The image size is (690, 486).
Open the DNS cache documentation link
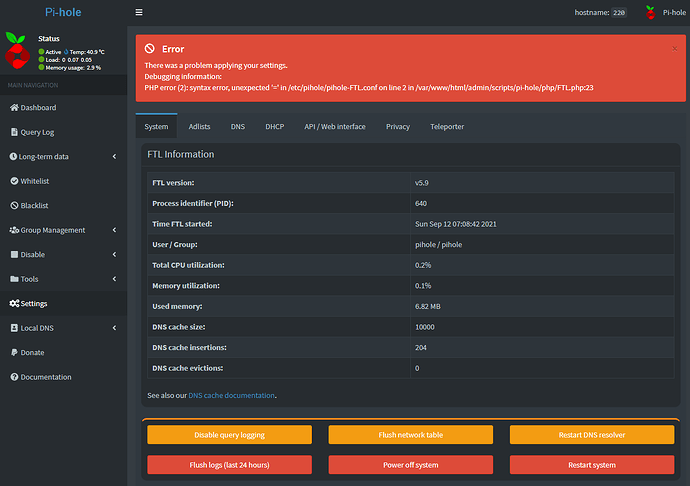pos(231,395)
